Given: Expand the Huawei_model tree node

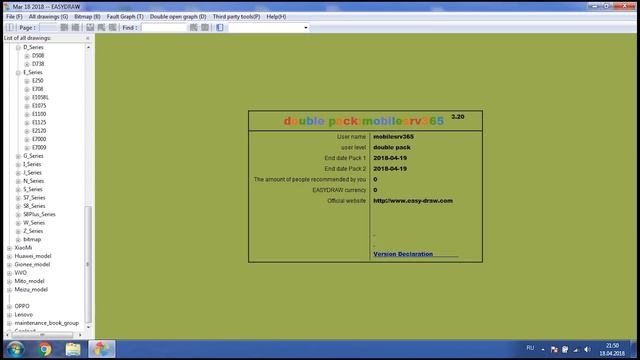Looking at the screenshot, I should pos(9,256).
